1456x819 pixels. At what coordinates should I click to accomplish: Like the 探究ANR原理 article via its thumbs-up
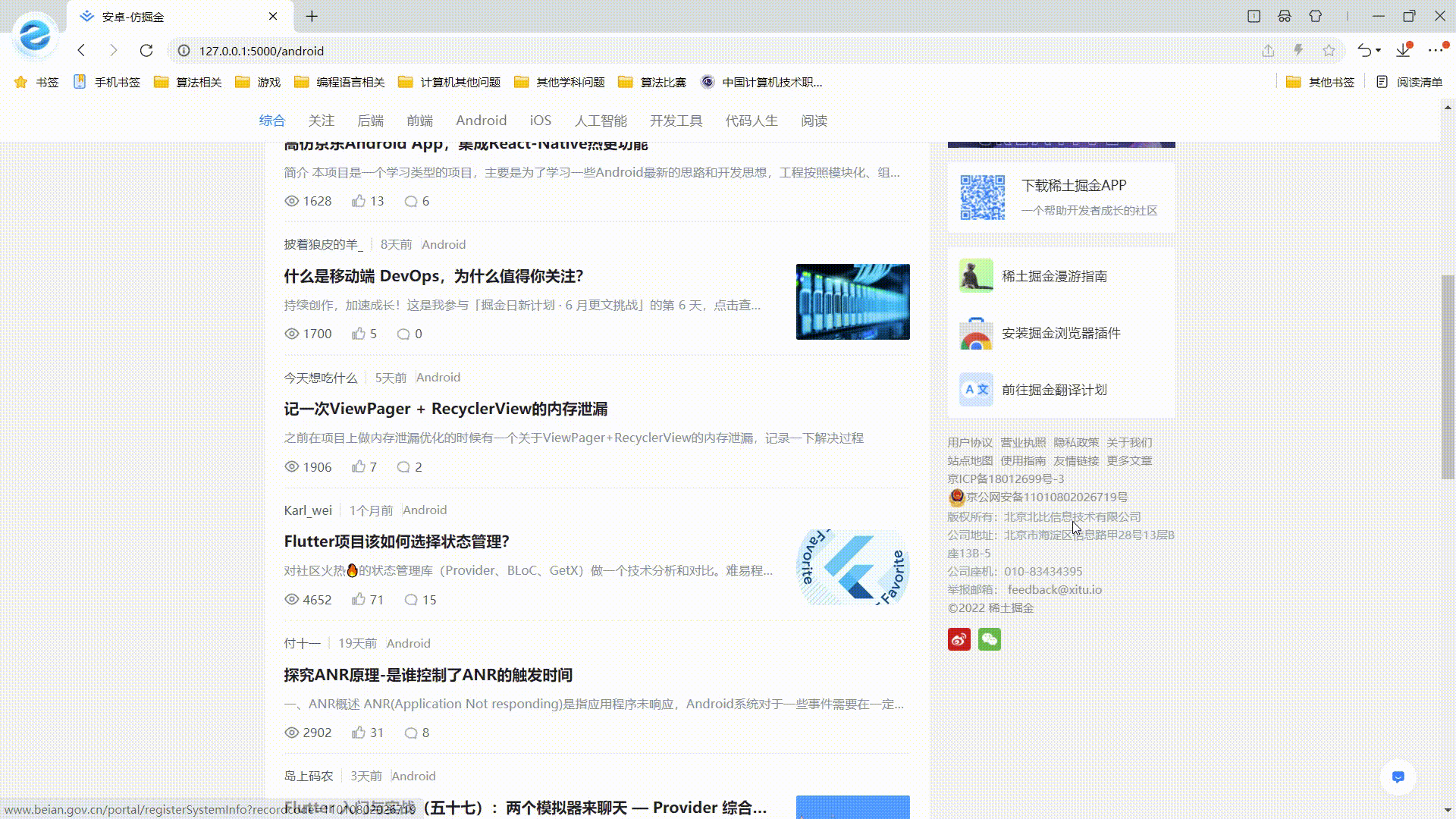coord(359,733)
